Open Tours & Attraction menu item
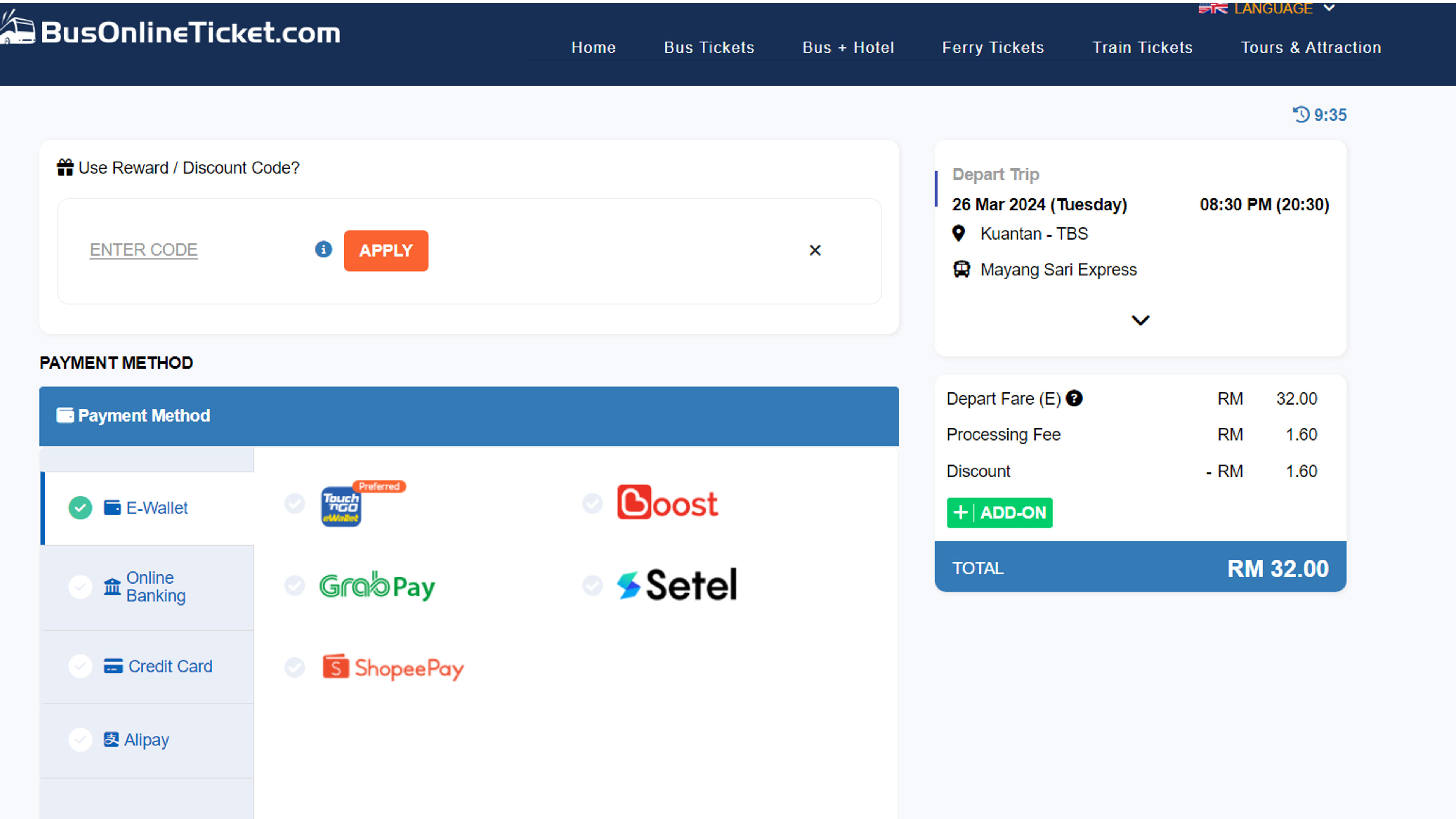The width and height of the screenshot is (1456, 819). [1311, 47]
